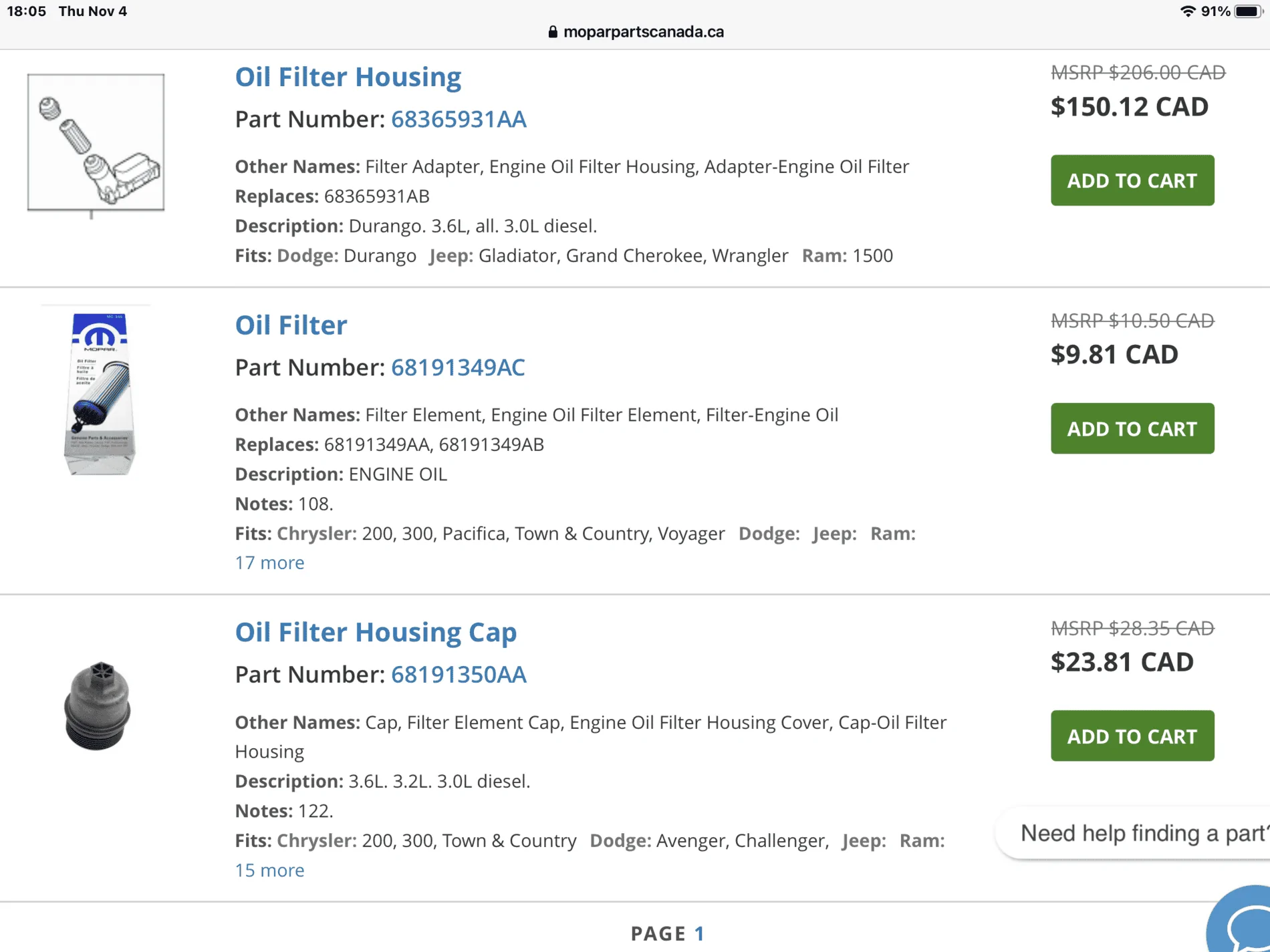This screenshot has height=952, width=1270.
Task: Expand the "17 more" fits list
Action: [x=269, y=563]
